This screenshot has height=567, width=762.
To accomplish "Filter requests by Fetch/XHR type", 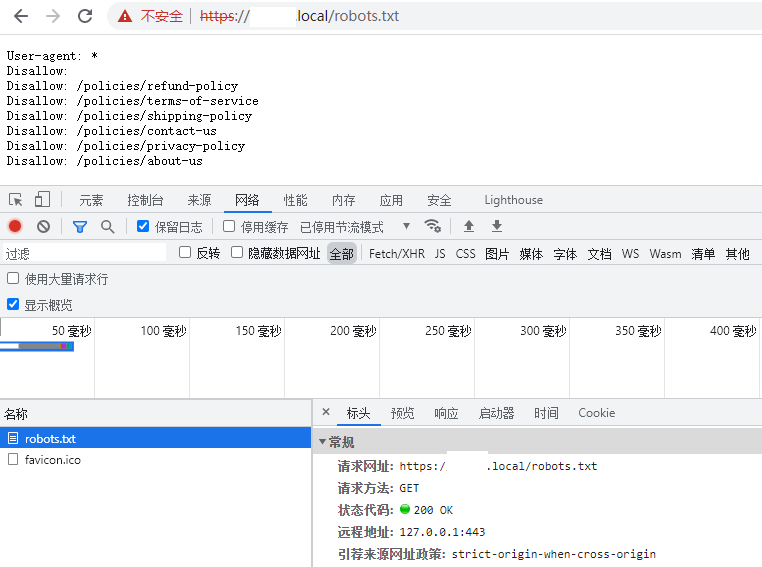I will click(396, 254).
